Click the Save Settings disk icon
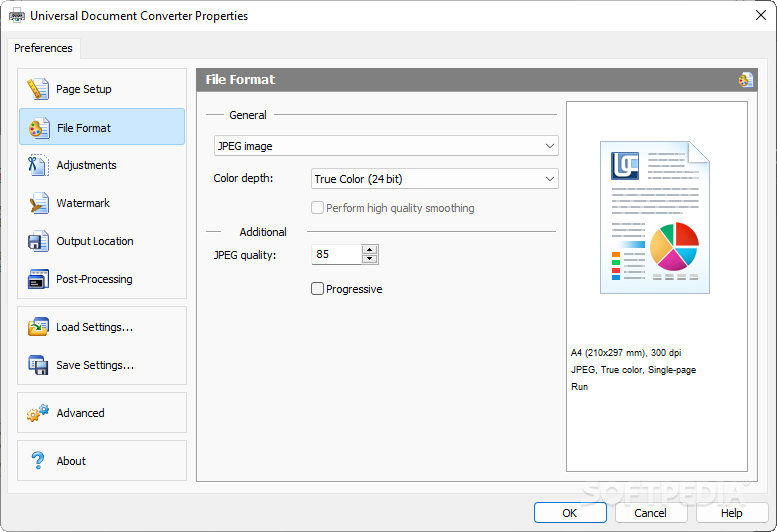 click(38, 365)
